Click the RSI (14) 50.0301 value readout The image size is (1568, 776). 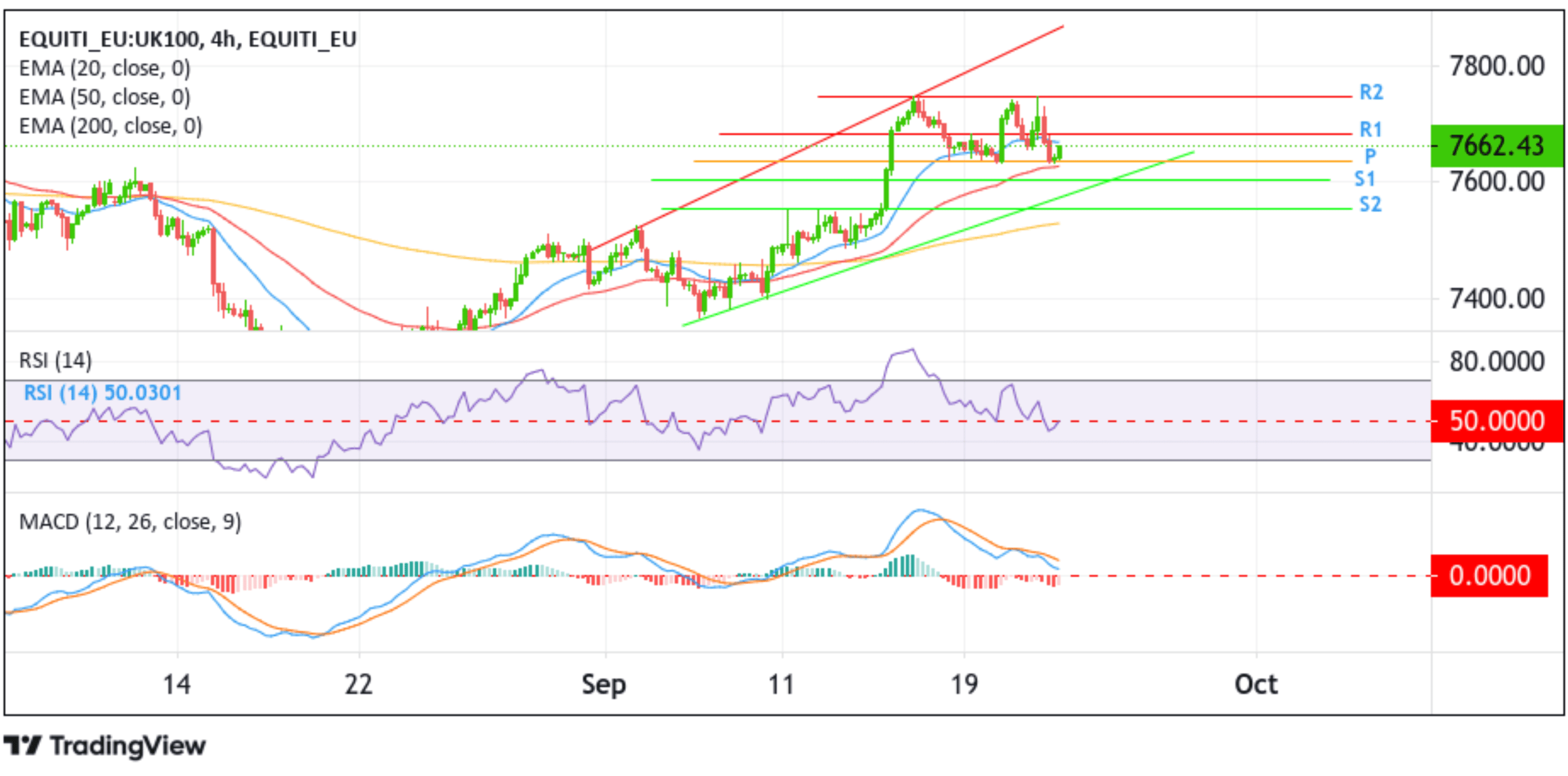click(x=102, y=393)
